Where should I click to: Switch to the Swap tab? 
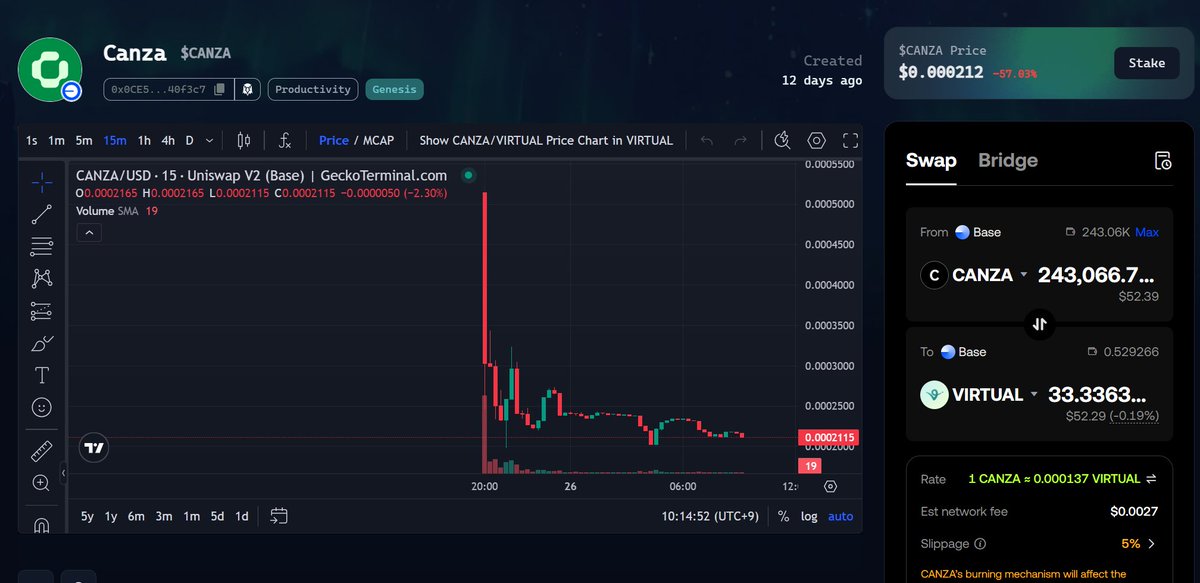[931, 161]
